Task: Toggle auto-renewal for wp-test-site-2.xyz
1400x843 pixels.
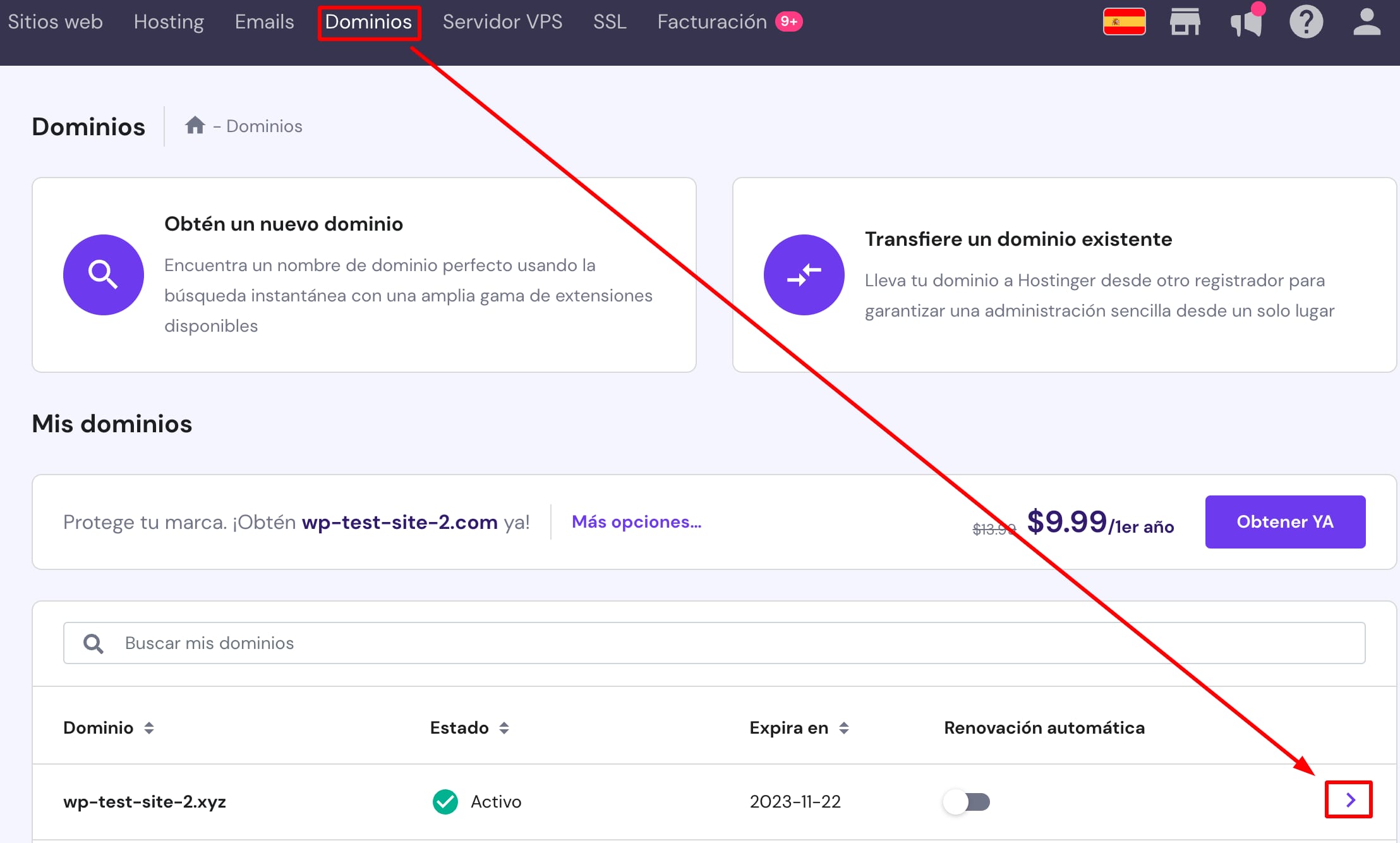Action: pyautogui.click(x=967, y=802)
